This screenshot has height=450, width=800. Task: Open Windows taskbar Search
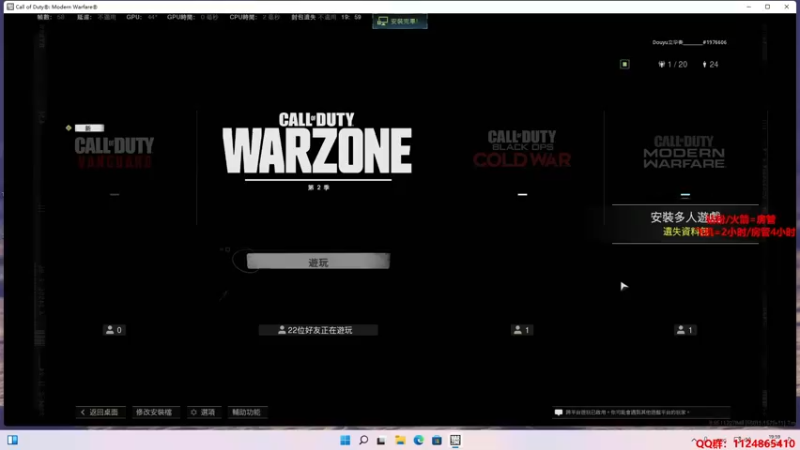[363, 440]
